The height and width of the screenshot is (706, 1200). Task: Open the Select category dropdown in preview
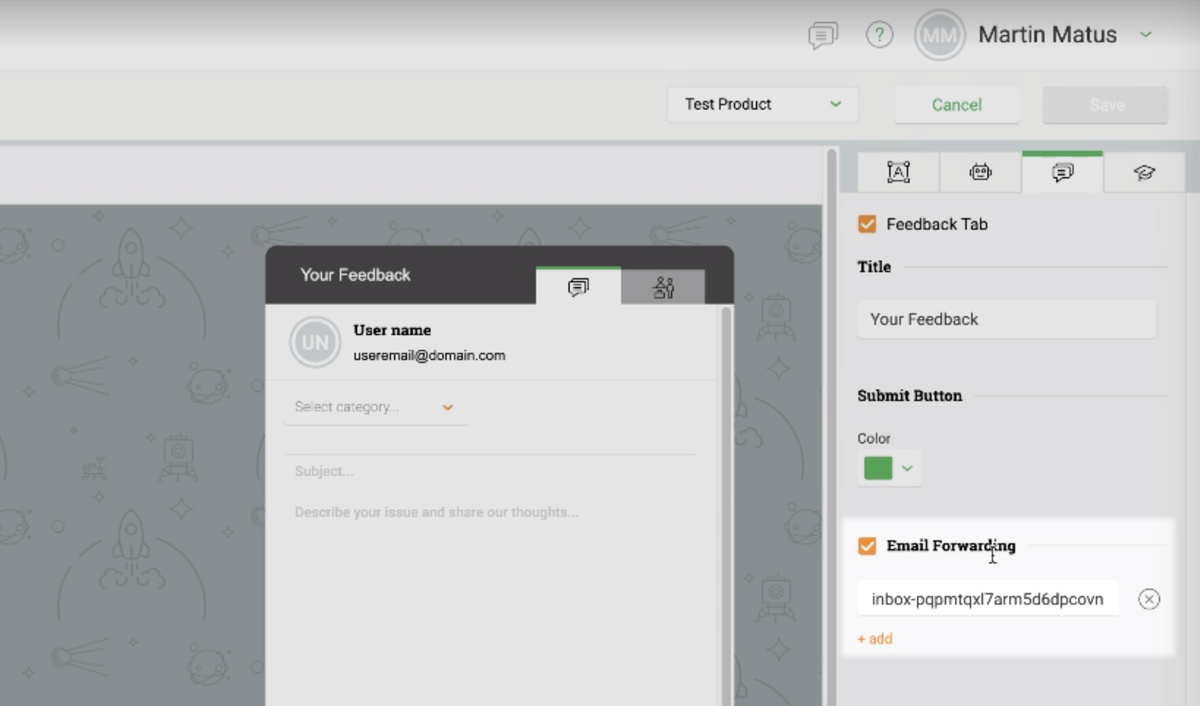point(376,407)
